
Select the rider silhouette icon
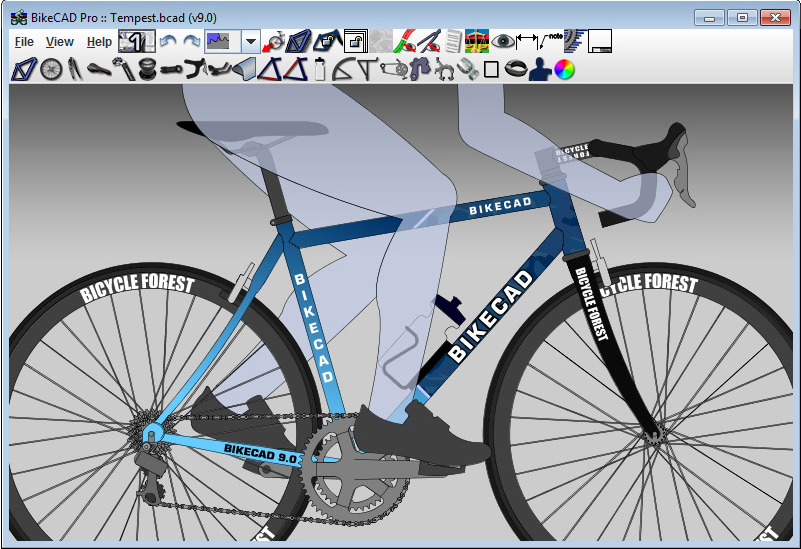(x=540, y=69)
